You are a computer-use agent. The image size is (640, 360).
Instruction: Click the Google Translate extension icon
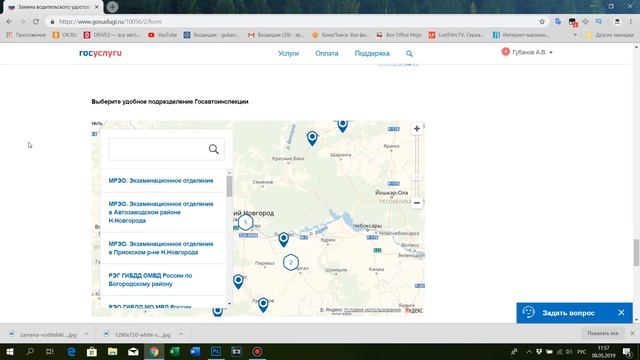pyautogui.click(x=558, y=22)
